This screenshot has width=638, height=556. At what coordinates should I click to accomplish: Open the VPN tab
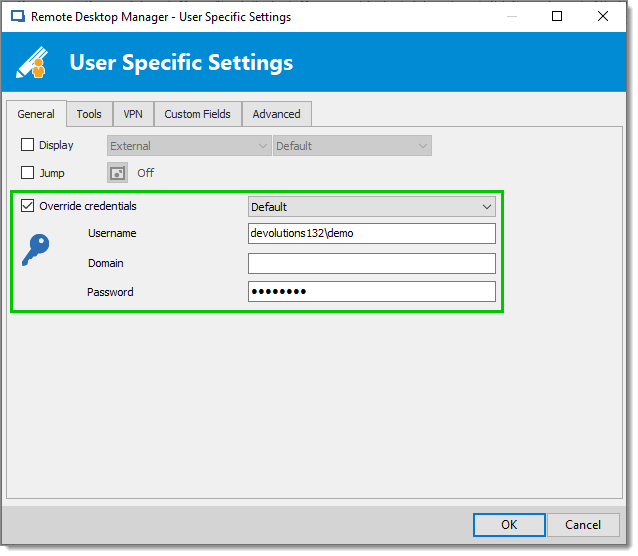pos(133,114)
